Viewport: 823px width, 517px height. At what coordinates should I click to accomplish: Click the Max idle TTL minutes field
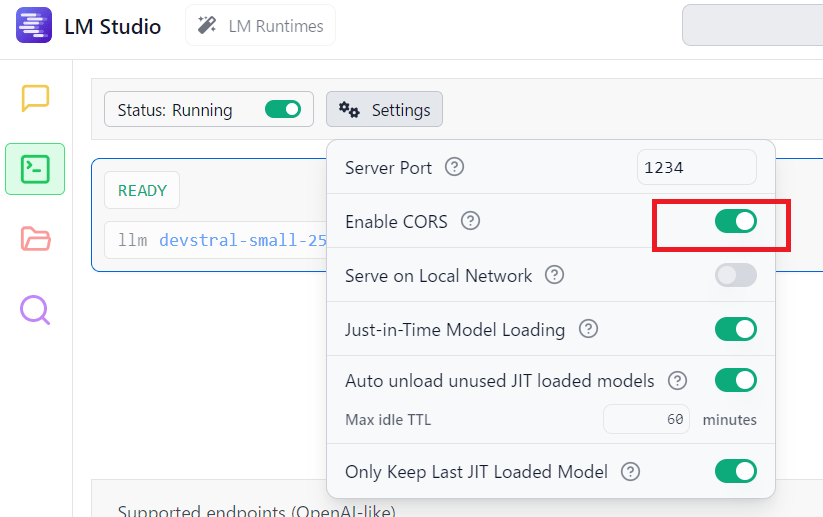coord(646,419)
